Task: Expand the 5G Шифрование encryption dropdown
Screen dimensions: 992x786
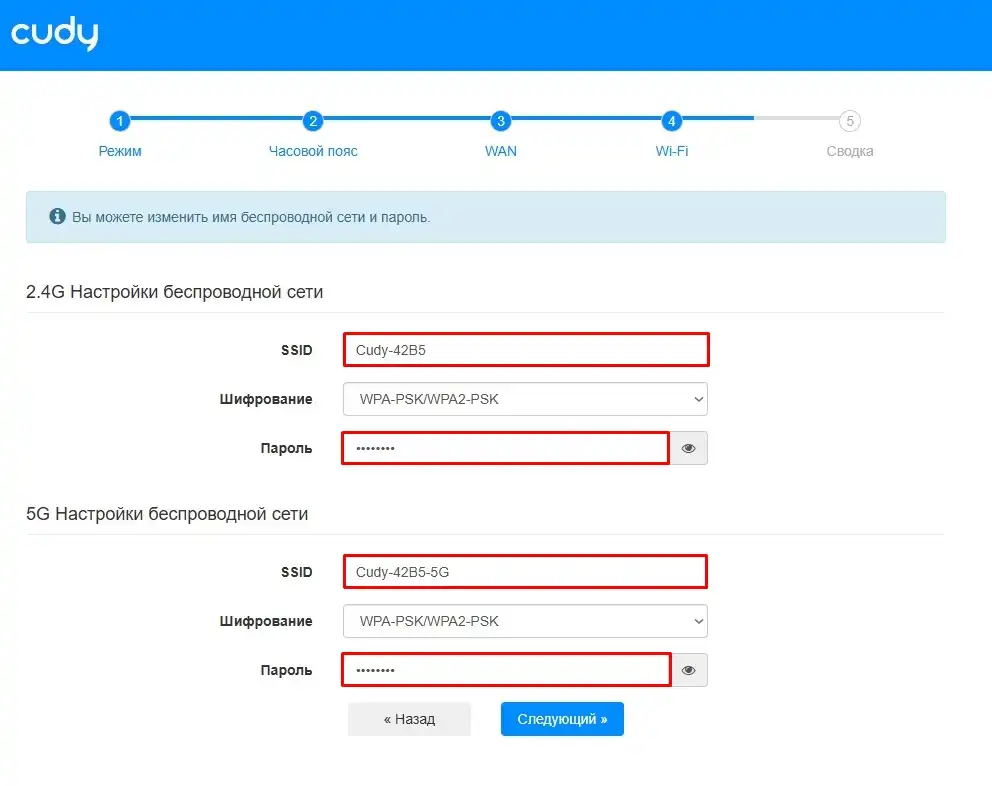Action: 525,621
